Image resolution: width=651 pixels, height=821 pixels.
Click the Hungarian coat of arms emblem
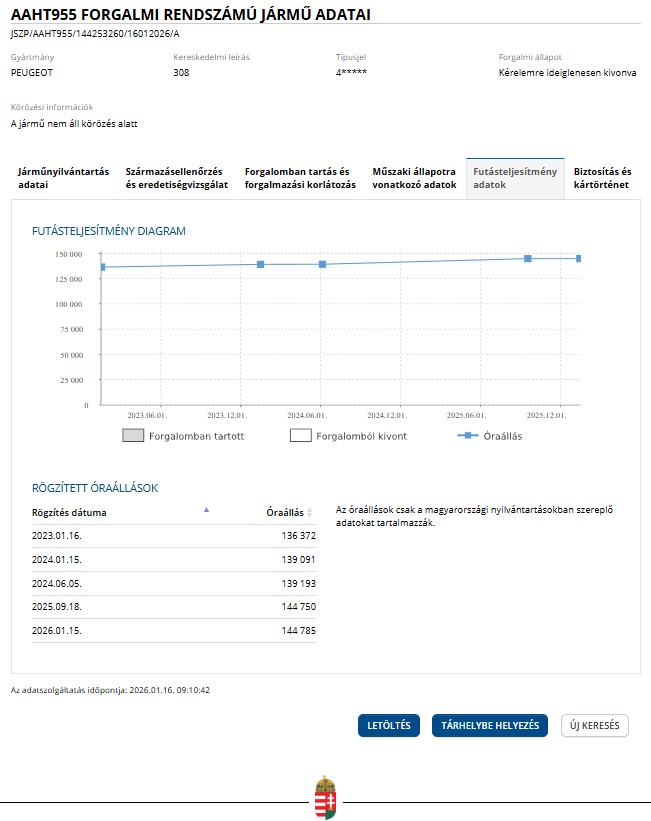coord(325,797)
